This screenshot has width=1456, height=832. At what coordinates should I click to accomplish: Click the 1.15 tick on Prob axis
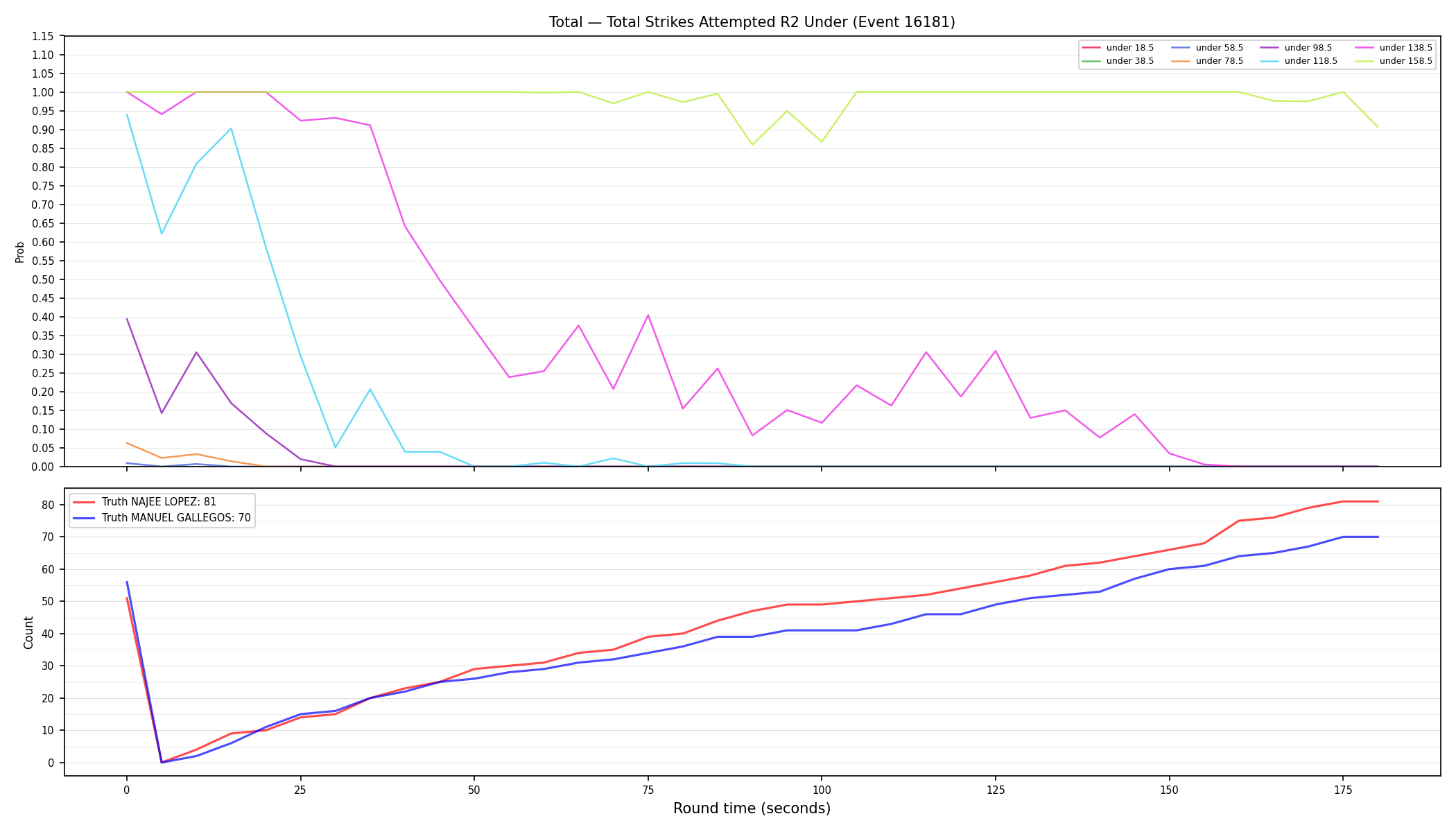[43, 36]
